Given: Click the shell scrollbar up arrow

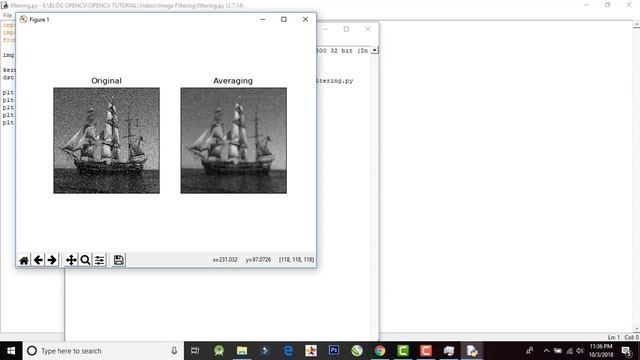Looking at the screenshot, I should click(374, 50).
